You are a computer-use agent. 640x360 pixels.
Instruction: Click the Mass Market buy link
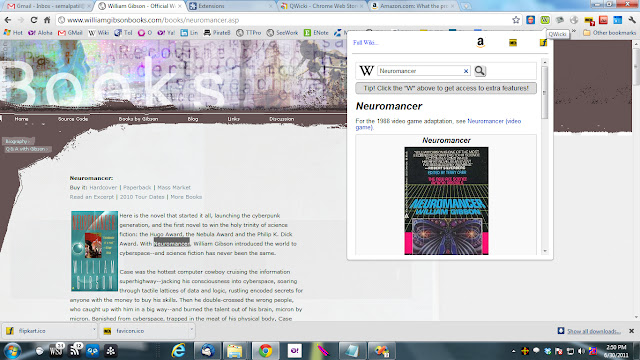point(174,187)
